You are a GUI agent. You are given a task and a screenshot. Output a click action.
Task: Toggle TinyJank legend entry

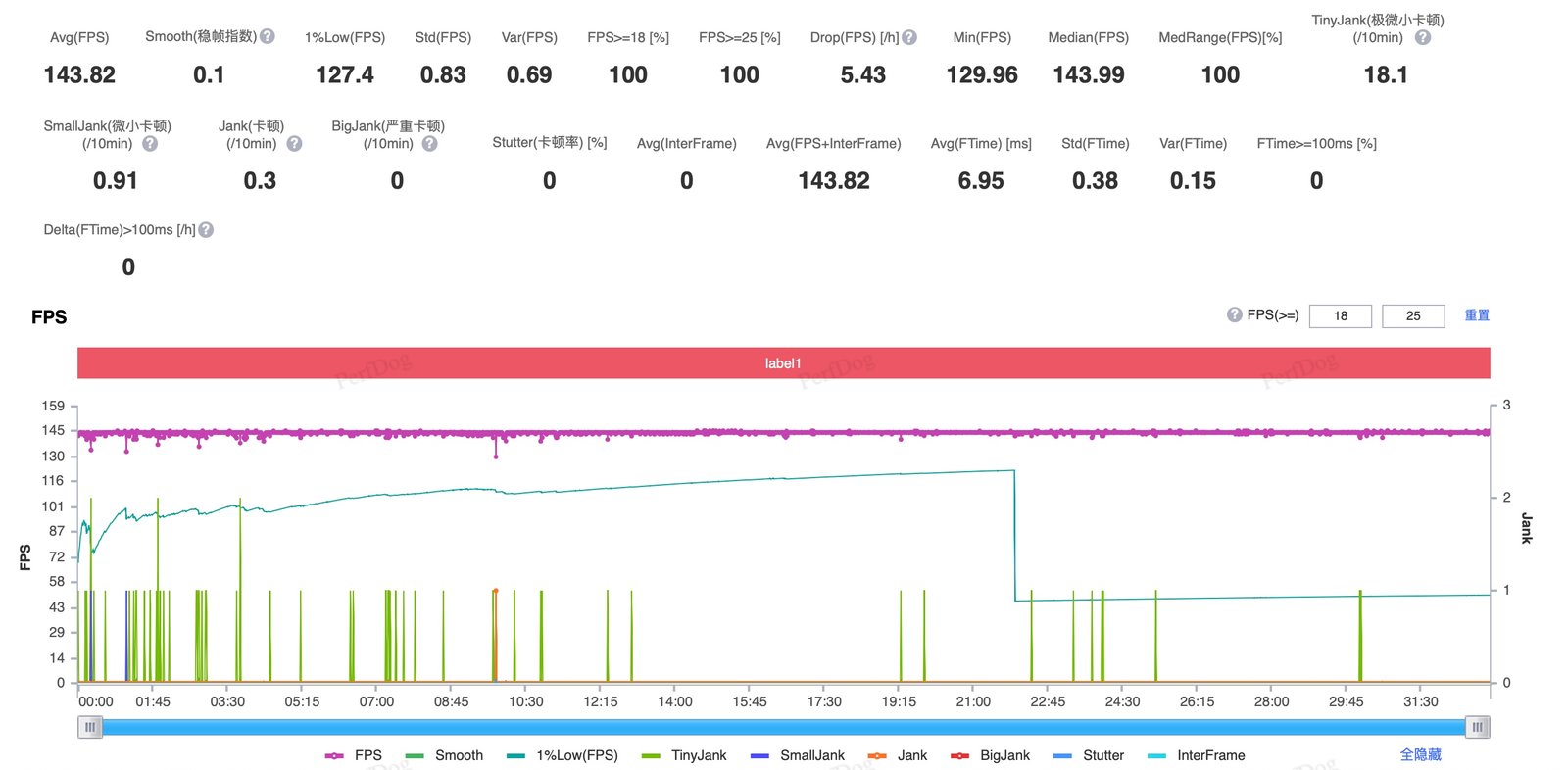684,755
